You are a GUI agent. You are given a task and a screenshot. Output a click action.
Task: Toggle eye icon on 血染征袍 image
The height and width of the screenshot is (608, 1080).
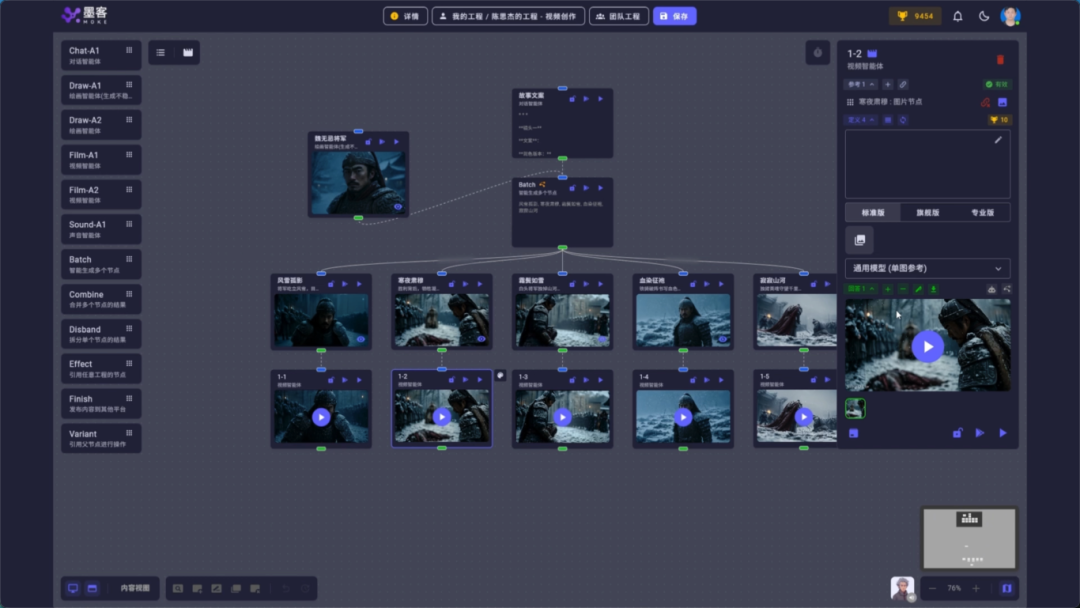click(722, 339)
